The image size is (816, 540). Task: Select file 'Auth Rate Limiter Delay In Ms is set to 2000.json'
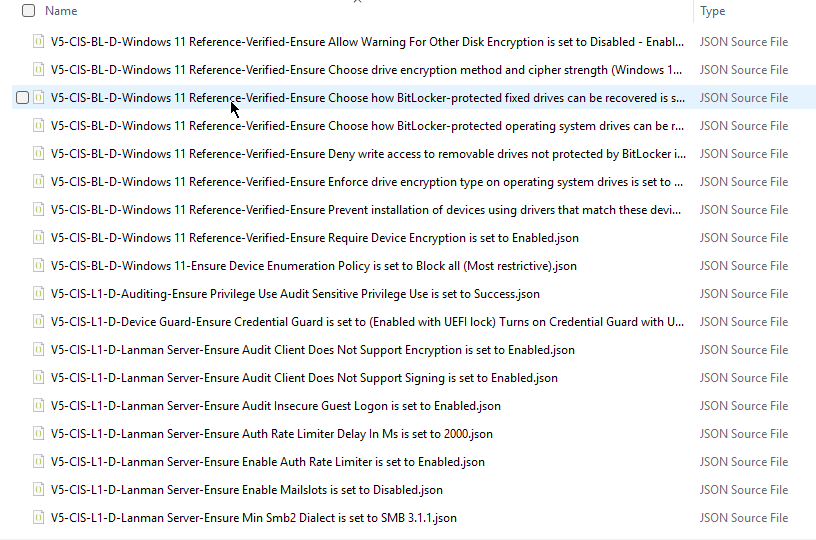point(272,434)
